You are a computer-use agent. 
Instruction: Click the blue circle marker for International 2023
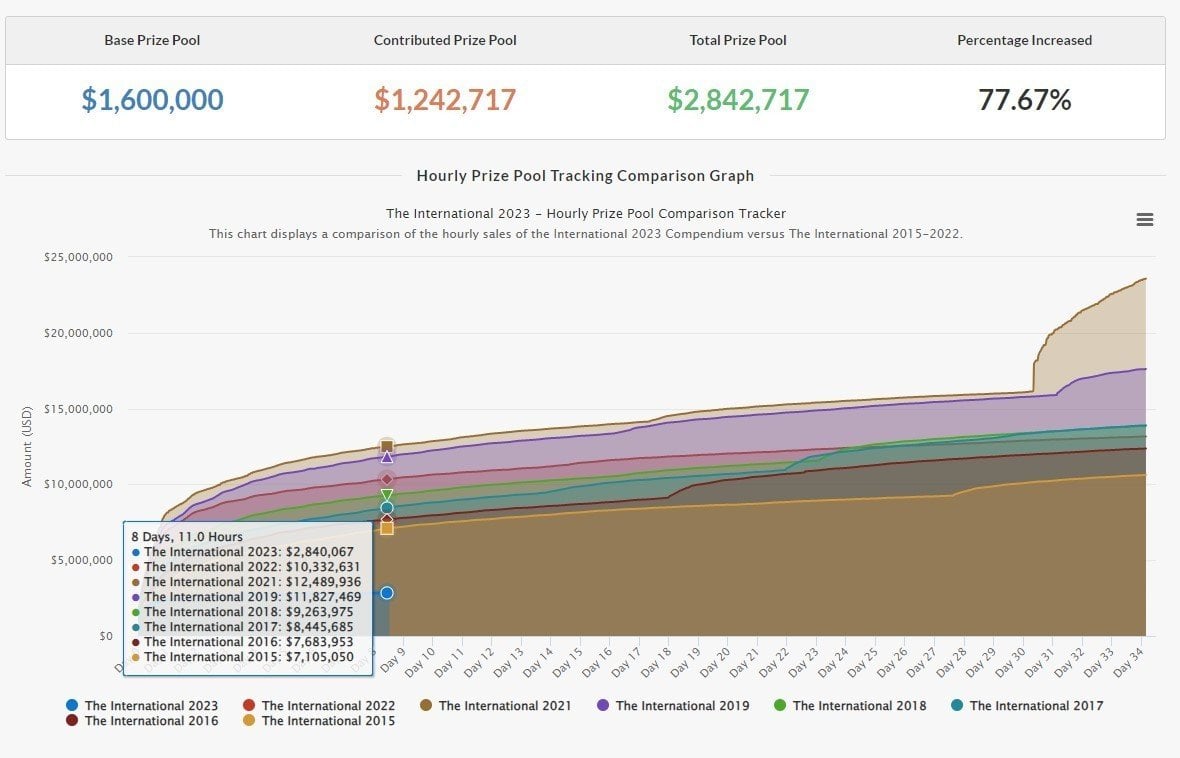click(x=387, y=593)
